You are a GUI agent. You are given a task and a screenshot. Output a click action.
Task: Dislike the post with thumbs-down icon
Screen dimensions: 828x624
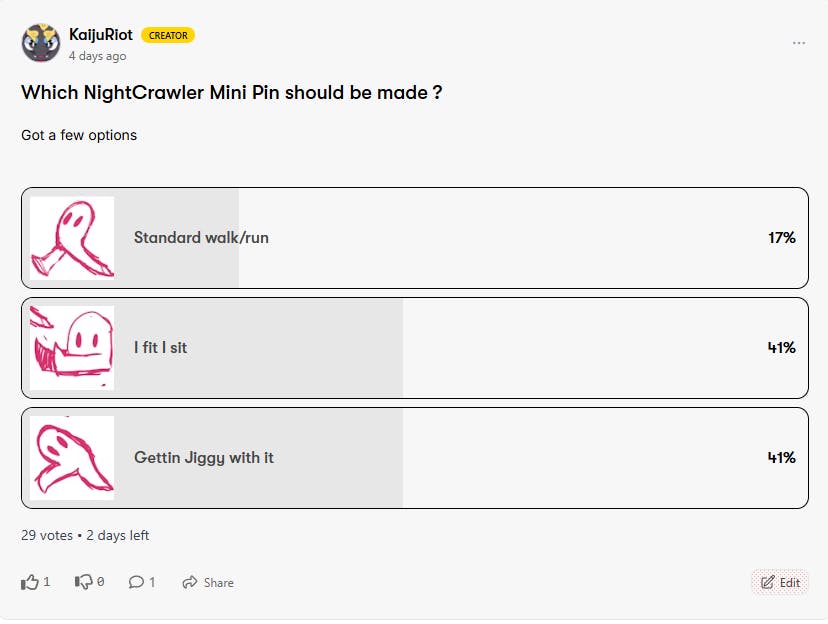[84, 582]
